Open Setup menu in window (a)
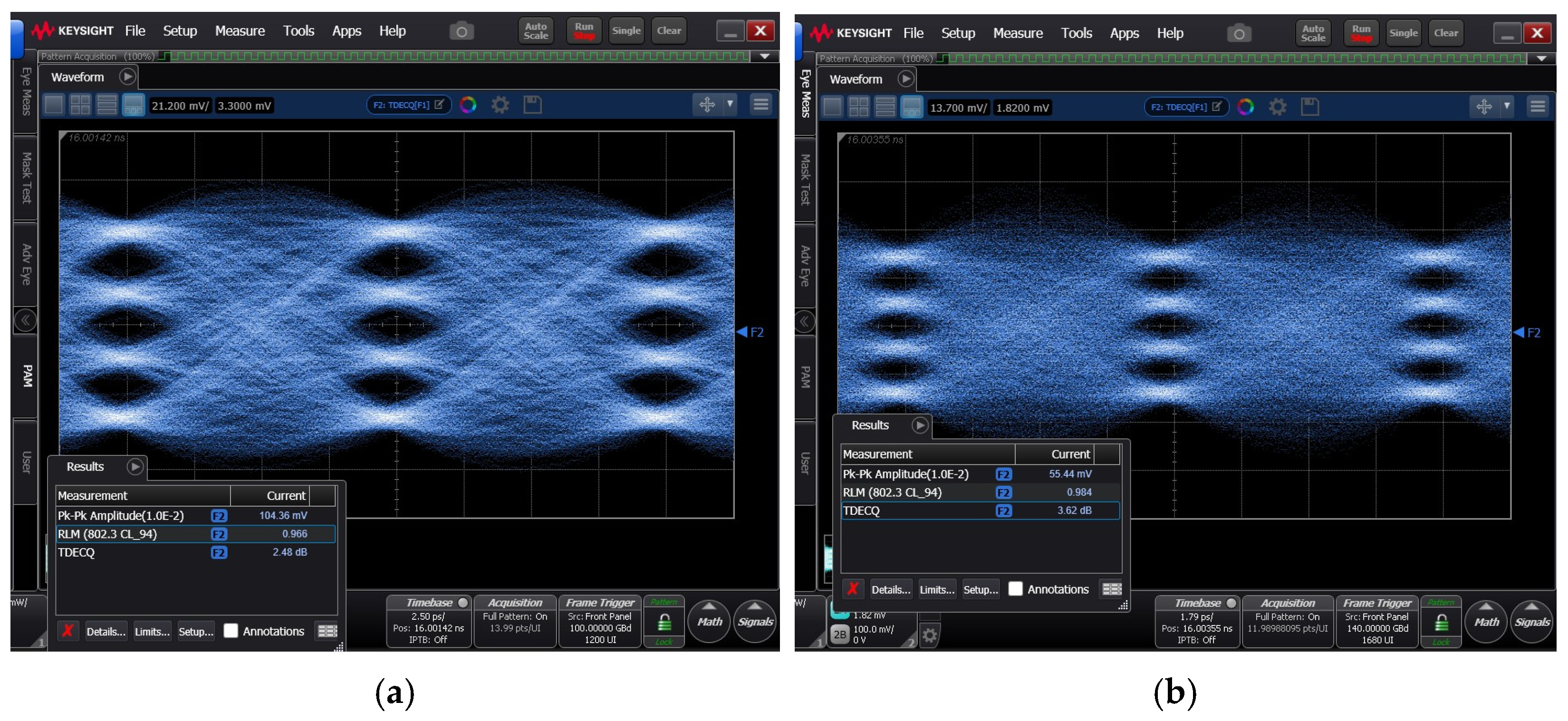This screenshot has height=721, width=1568. (180, 31)
